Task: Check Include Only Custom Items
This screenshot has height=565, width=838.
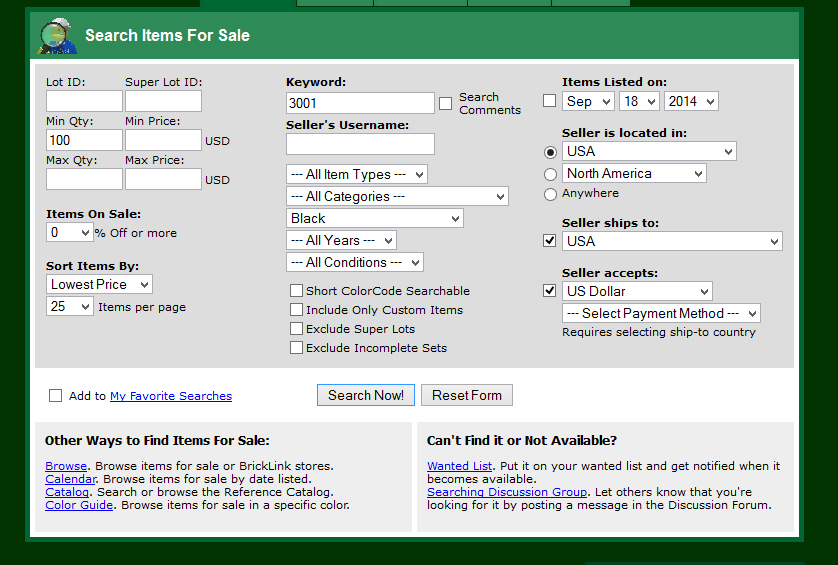Action: point(296,309)
